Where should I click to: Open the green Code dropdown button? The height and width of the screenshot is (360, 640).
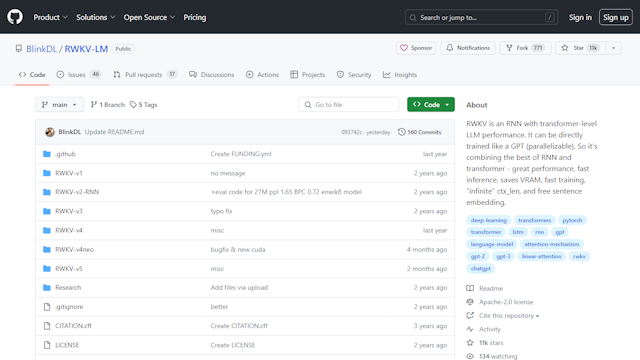pos(431,104)
